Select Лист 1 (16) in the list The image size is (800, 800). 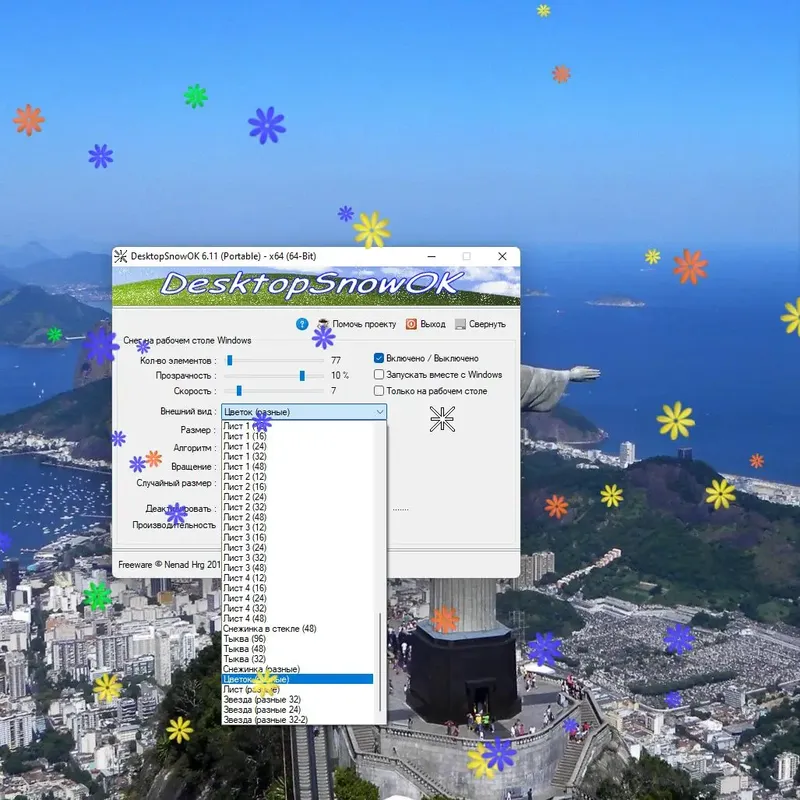coord(297,436)
